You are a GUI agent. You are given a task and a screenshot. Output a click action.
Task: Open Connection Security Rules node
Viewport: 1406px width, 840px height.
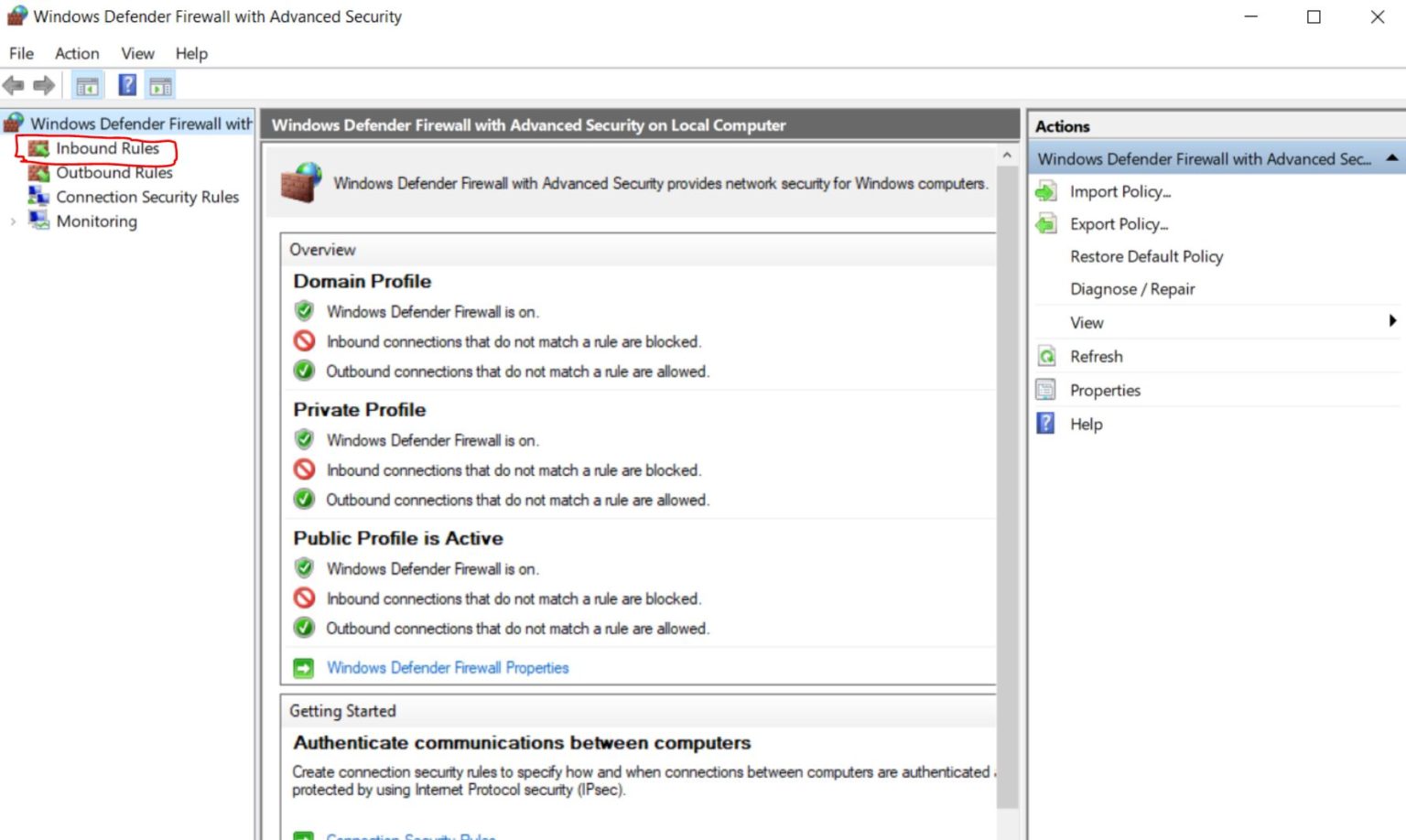(146, 197)
